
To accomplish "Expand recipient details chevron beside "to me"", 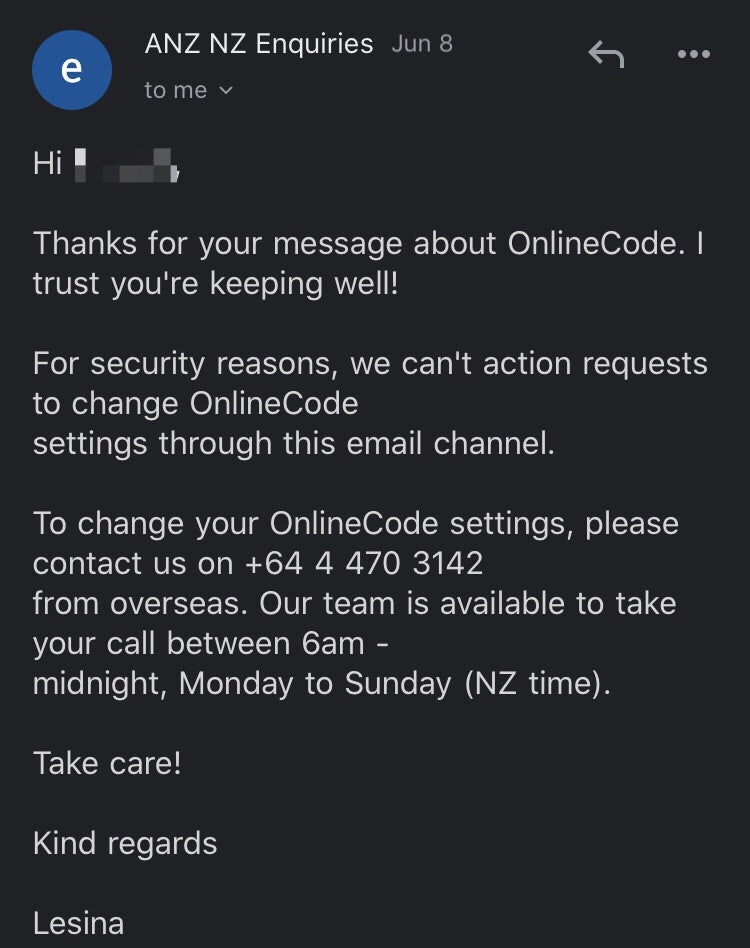I will 225,91.
